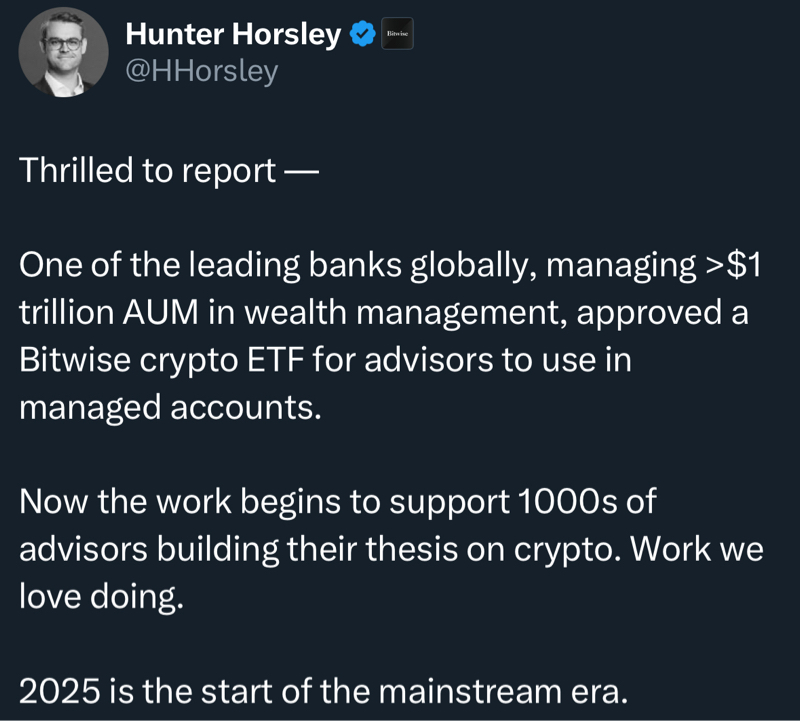Screen dimensions: 800x721
Task: Open the @HHorsley handle link
Action: coord(201,72)
